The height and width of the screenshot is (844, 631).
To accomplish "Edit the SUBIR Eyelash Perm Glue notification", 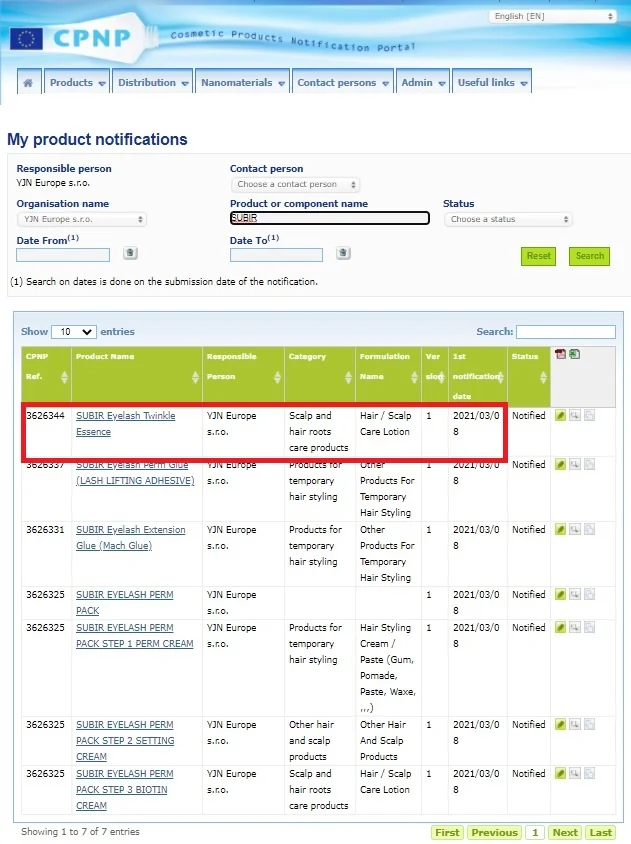I will click(560, 465).
